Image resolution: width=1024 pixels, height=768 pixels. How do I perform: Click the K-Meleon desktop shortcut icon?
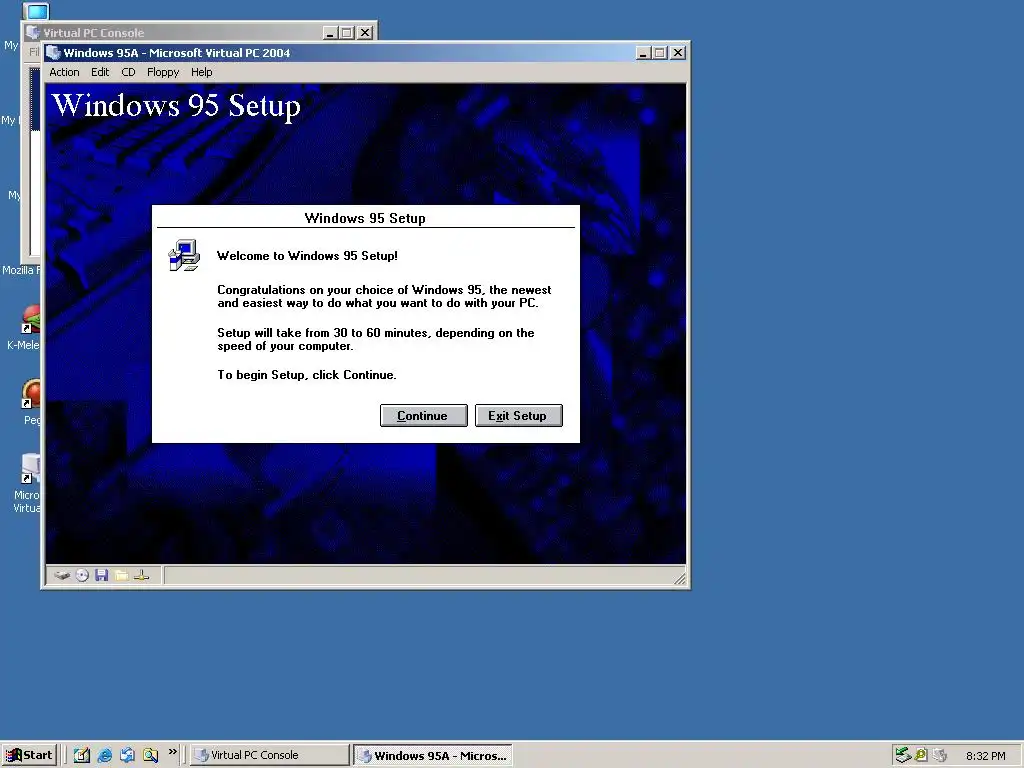tap(31, 317)
